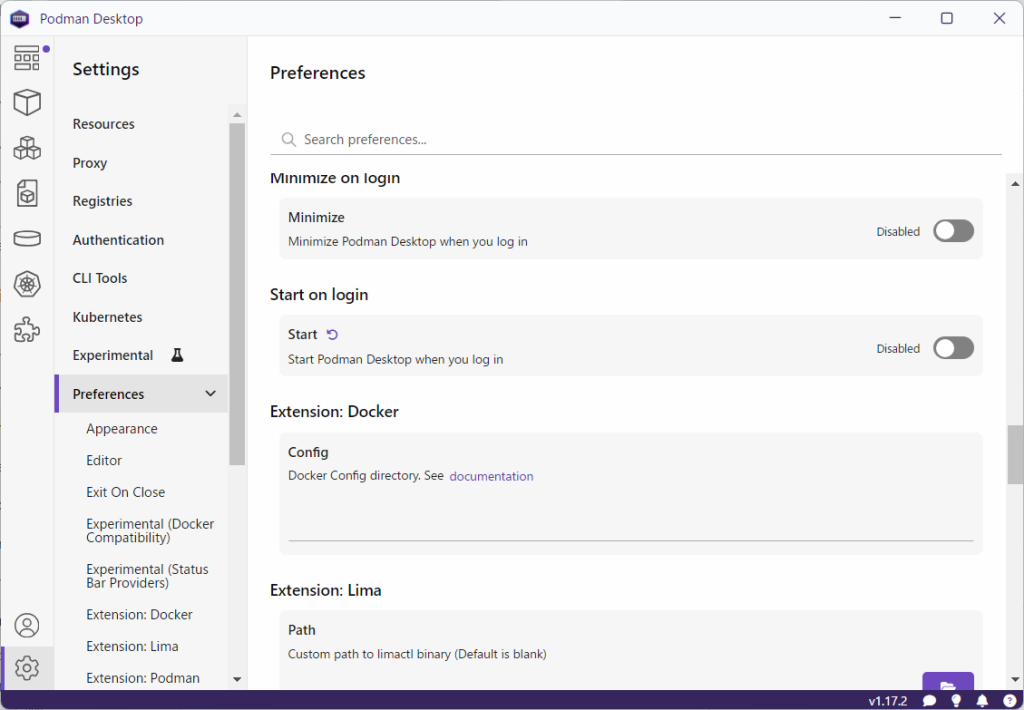Screen dimensions: 1024x710
Task: Select the Registries settings item
Action: [102, 201]
